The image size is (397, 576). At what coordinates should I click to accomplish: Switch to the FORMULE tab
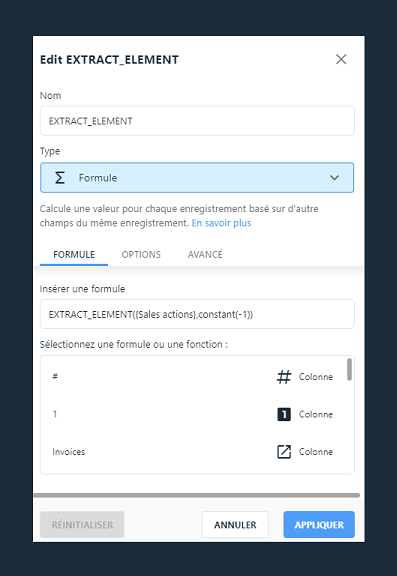click(74, 255)
